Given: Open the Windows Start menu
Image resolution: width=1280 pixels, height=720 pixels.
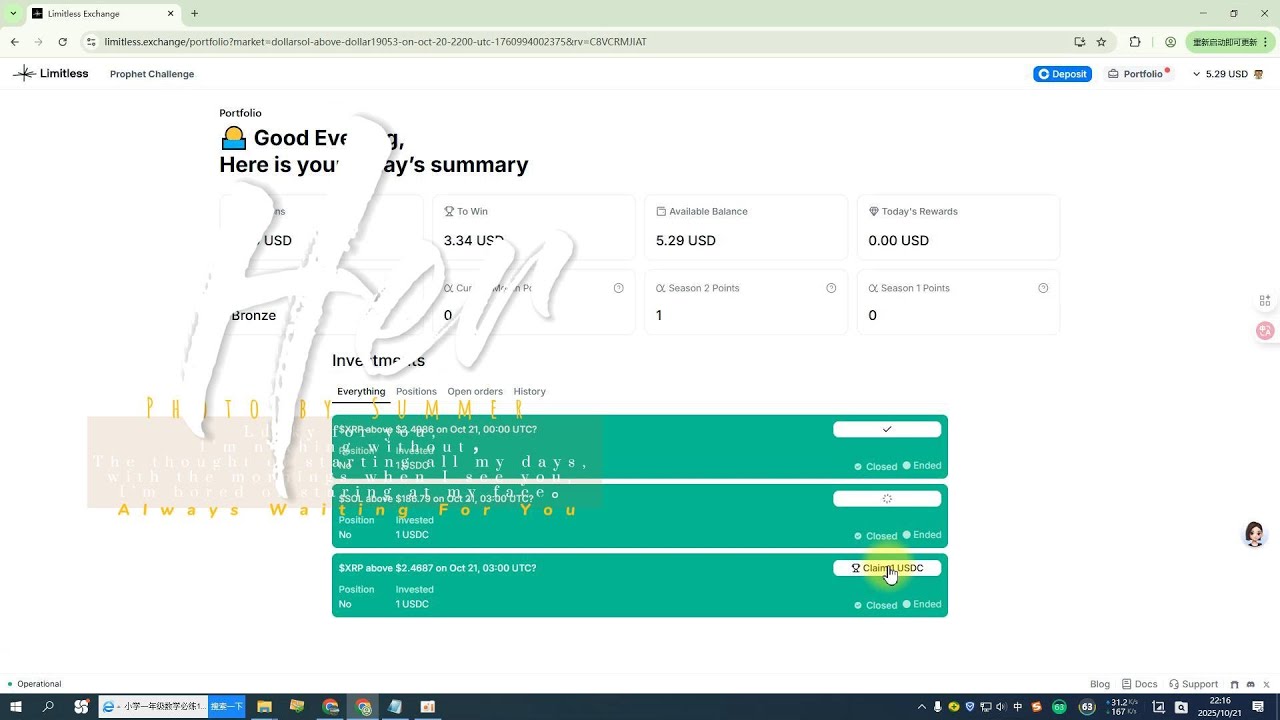Looking at the screenshot, I should tap(16, 707).
